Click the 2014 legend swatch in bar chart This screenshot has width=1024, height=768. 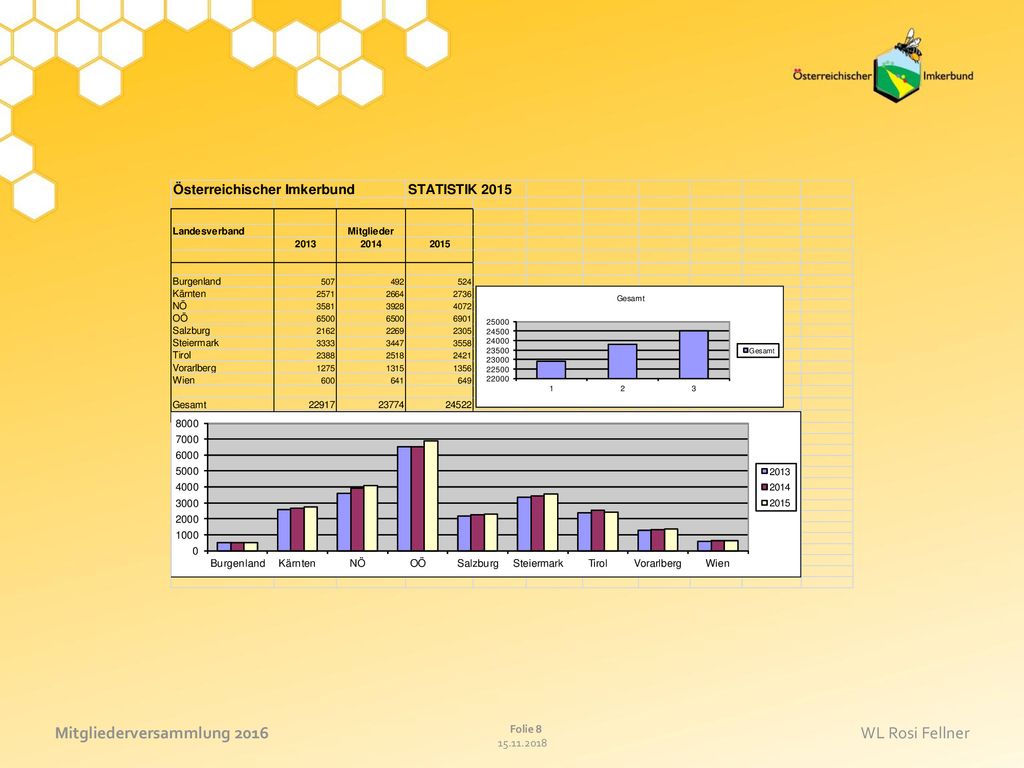tap(764, 487)
